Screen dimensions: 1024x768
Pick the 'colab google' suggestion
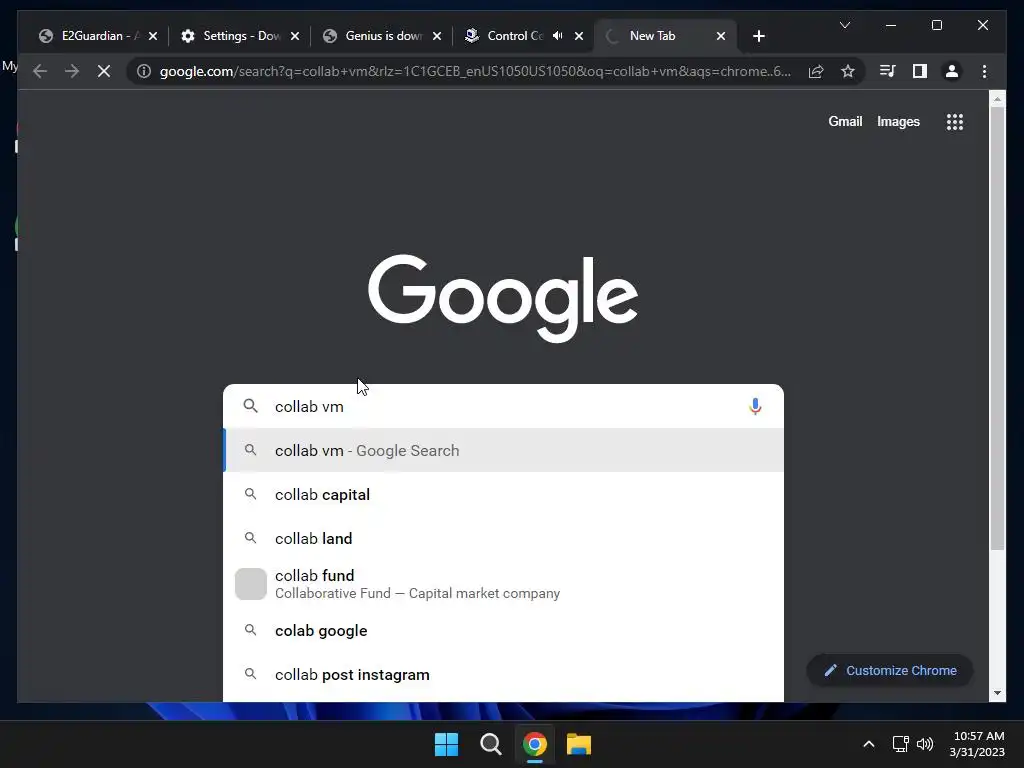pos(503,630)
